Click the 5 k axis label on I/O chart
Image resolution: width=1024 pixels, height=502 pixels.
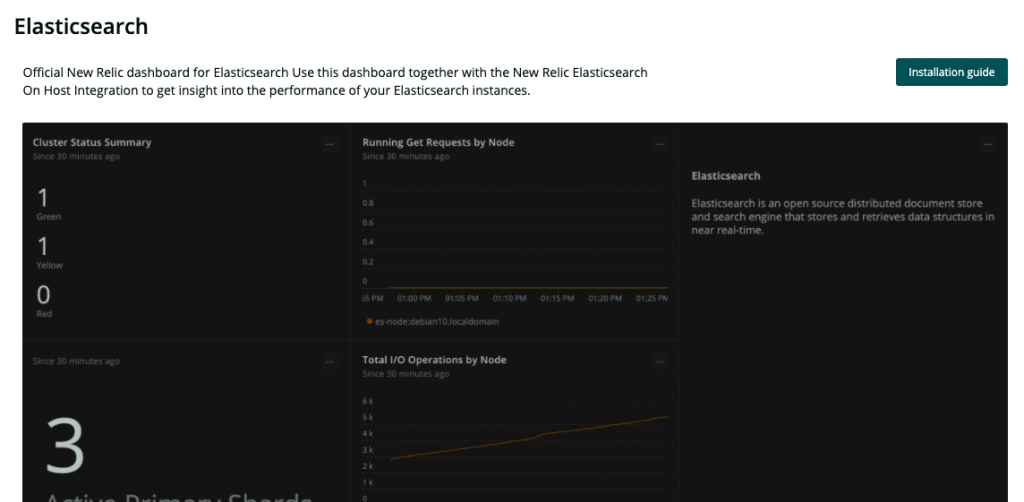[x=368, y=417]
